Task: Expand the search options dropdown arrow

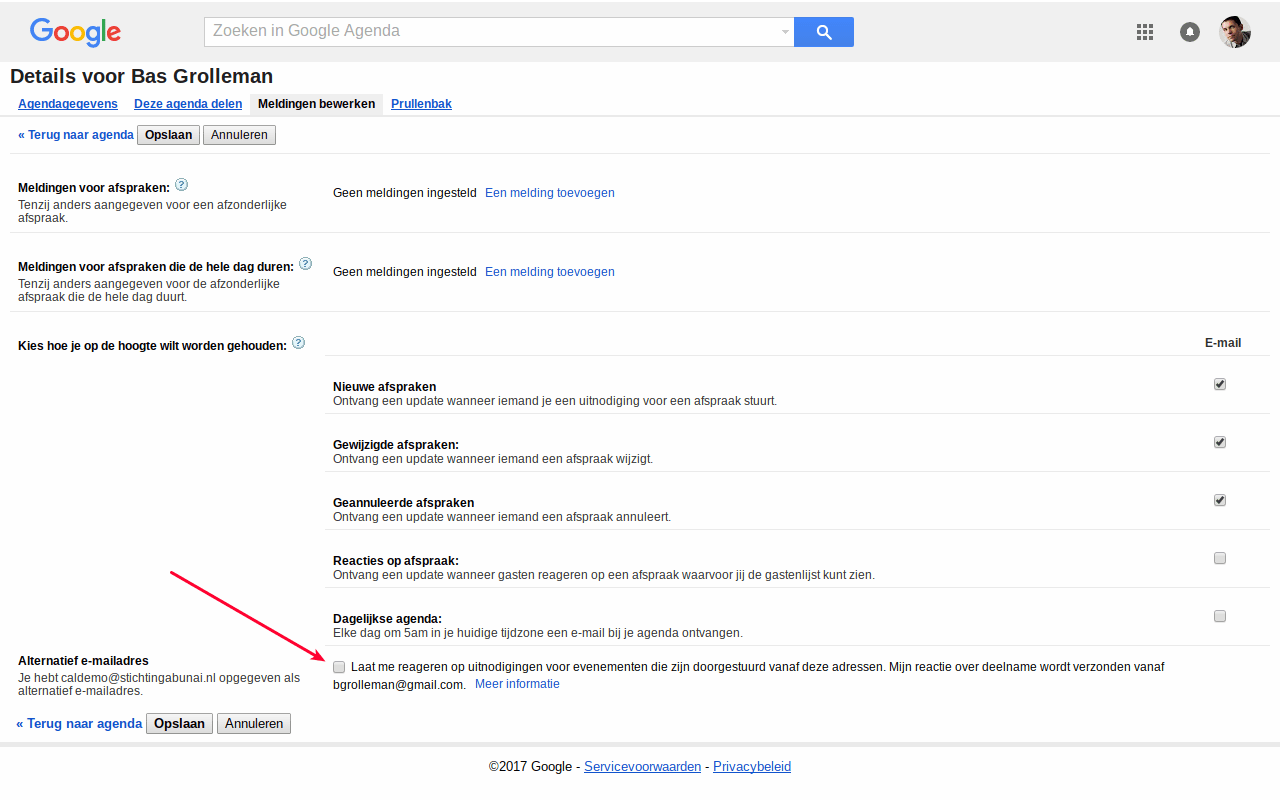Action: tap(785, 32)
